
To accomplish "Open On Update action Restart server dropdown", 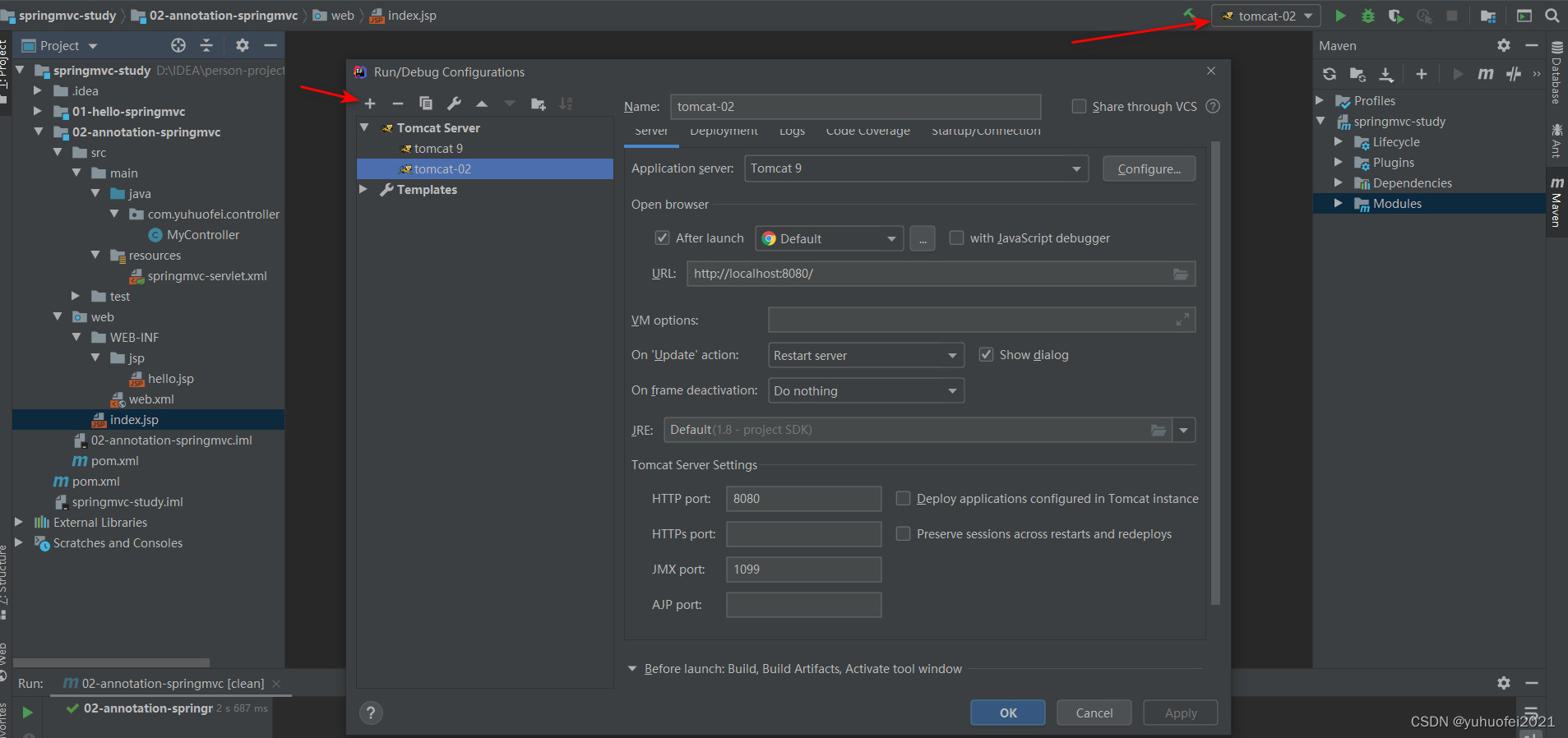I will (x=866, y=355).
